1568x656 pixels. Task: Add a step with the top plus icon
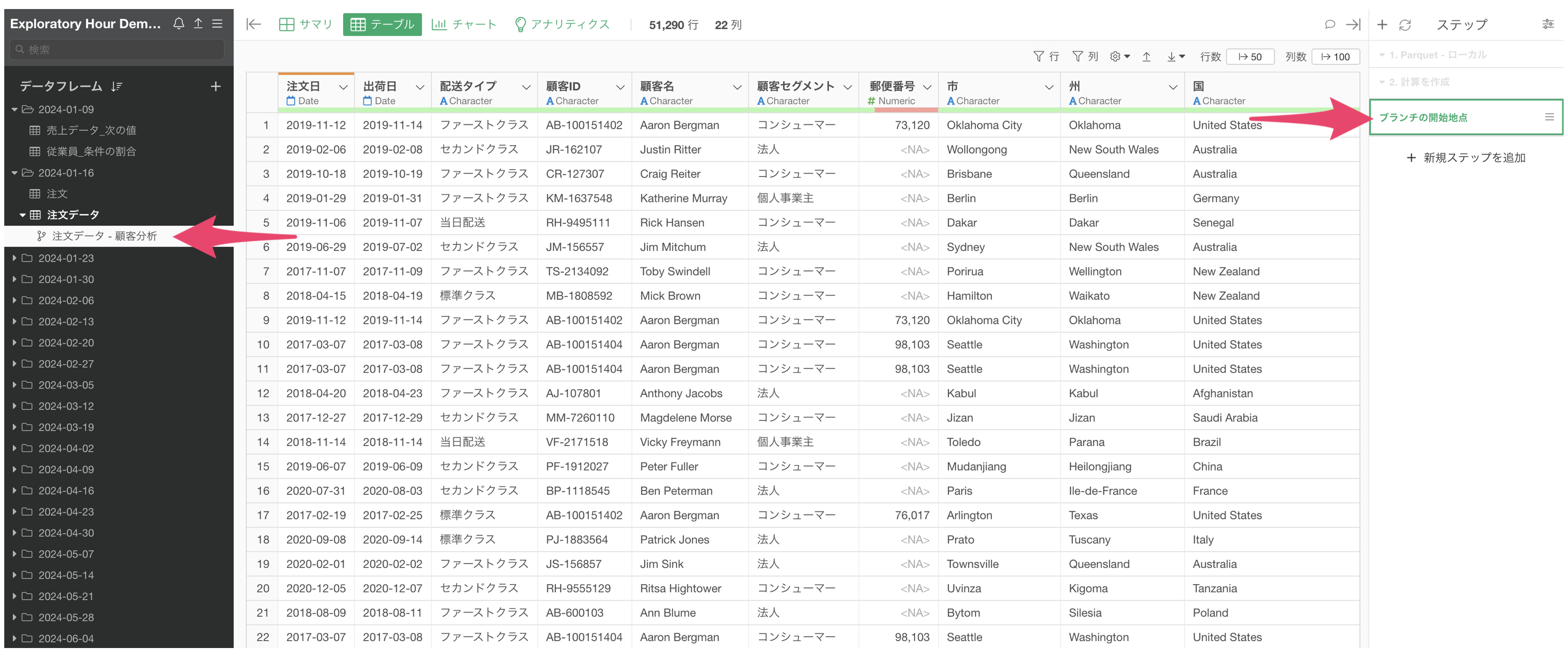[1382, 24]
